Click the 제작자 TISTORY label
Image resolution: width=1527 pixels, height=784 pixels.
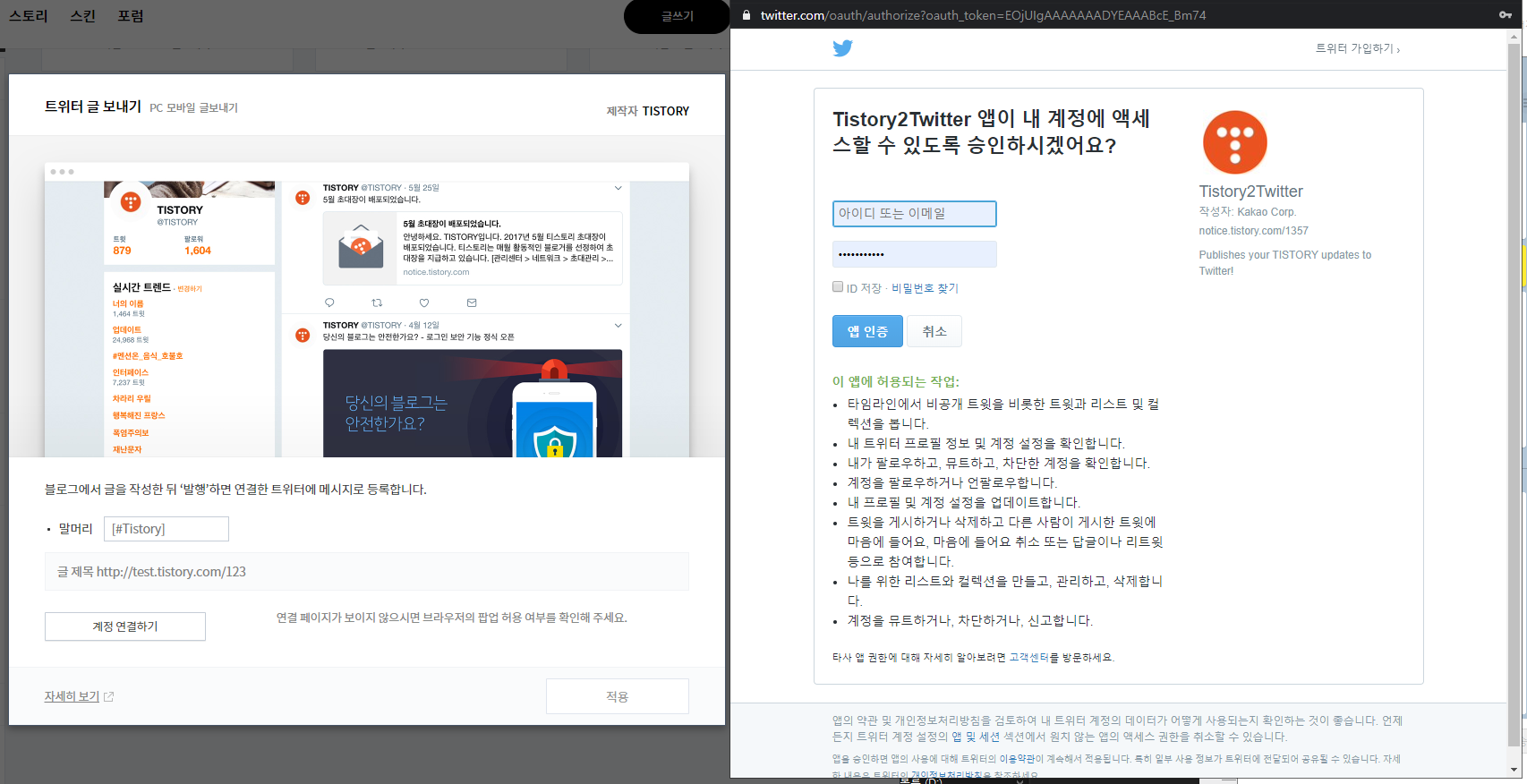click(x=648, y=111)
